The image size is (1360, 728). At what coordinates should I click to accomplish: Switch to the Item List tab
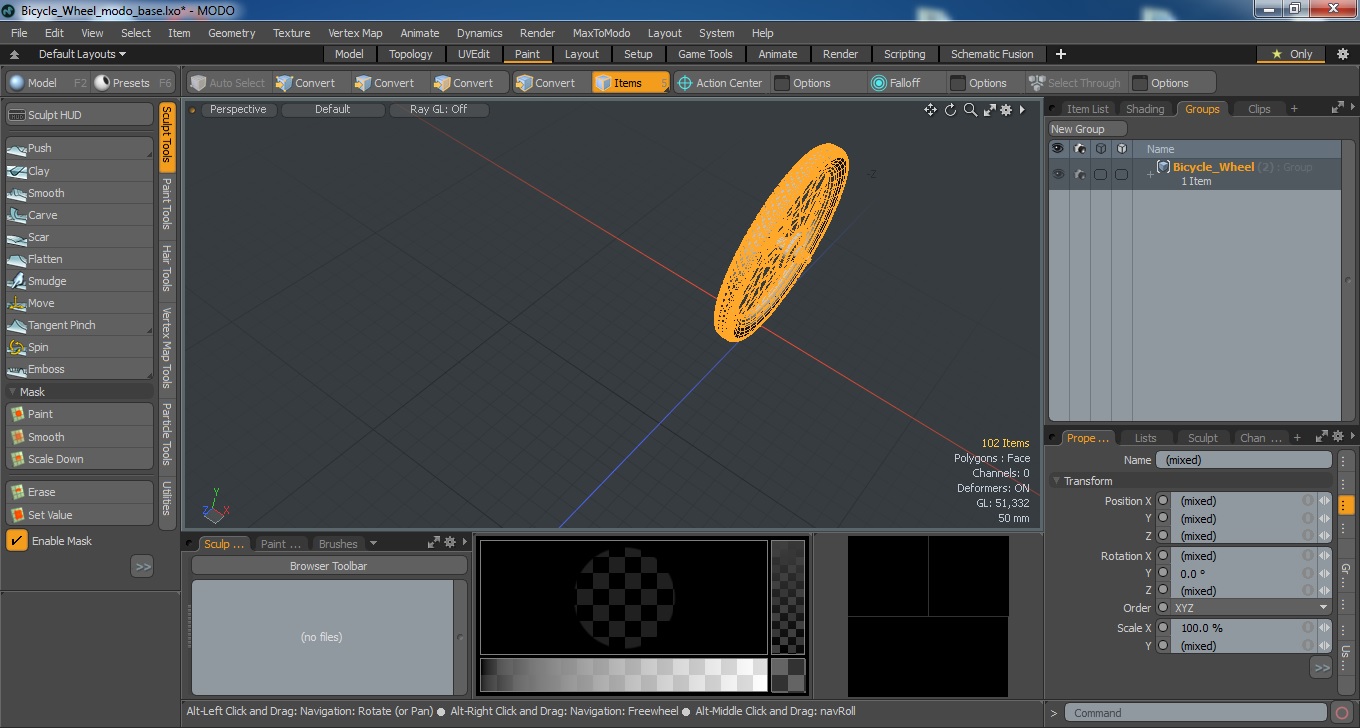click(x=1087, y=109)
